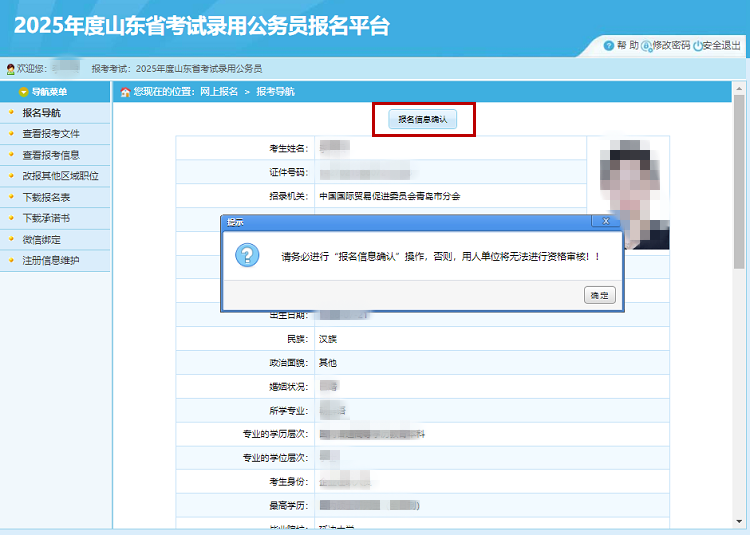
Task: Click the user avatar icon beside 欢迎您
Action: [11, 69]
